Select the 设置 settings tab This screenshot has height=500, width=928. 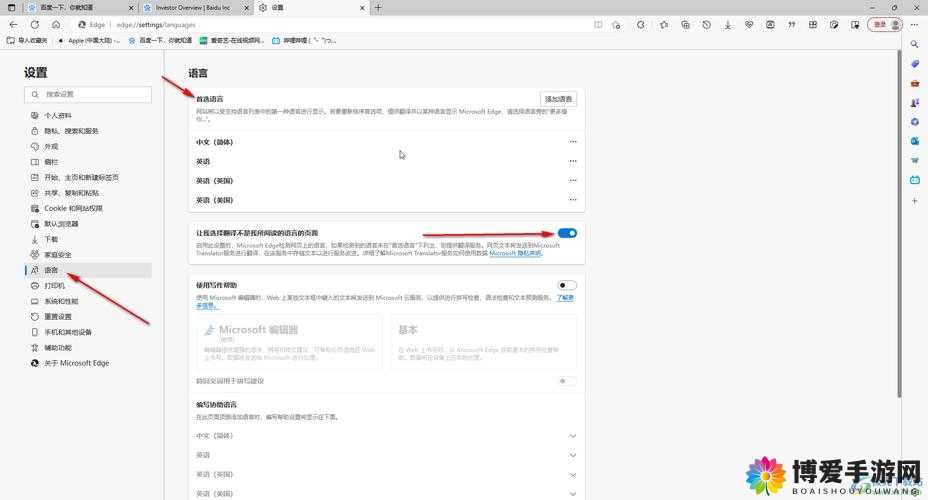311,8
